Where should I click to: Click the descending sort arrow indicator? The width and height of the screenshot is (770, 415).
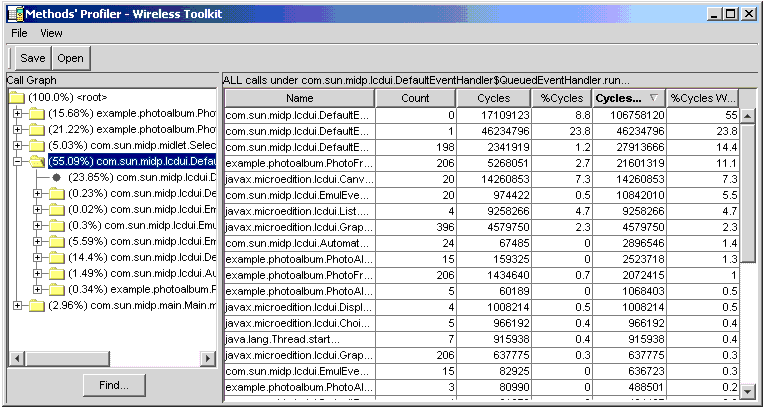[x=654, y=98]
